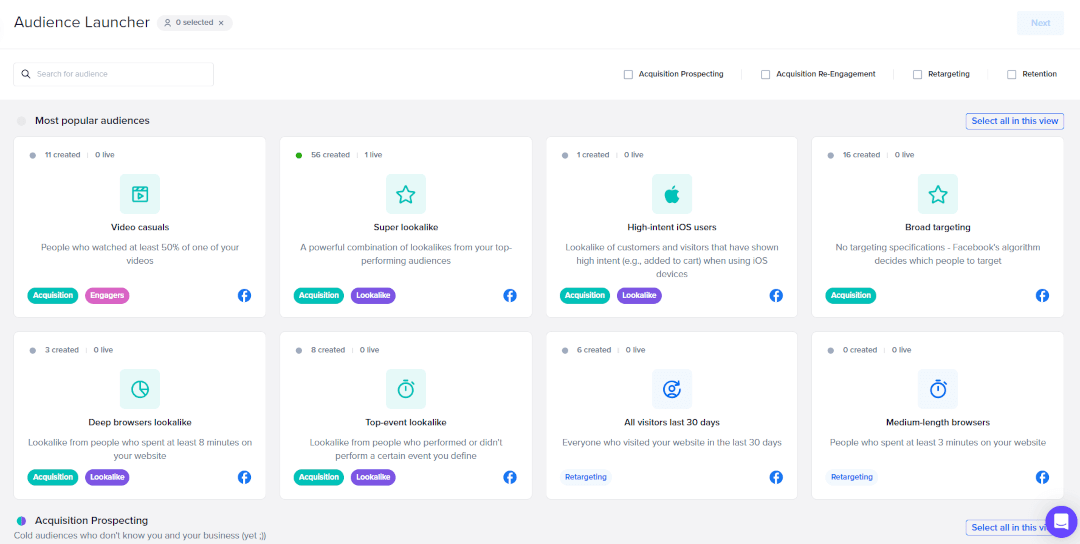Click the "1 live" status text
The width and height of the screenshot is (1080, 544).
[373, 155]
